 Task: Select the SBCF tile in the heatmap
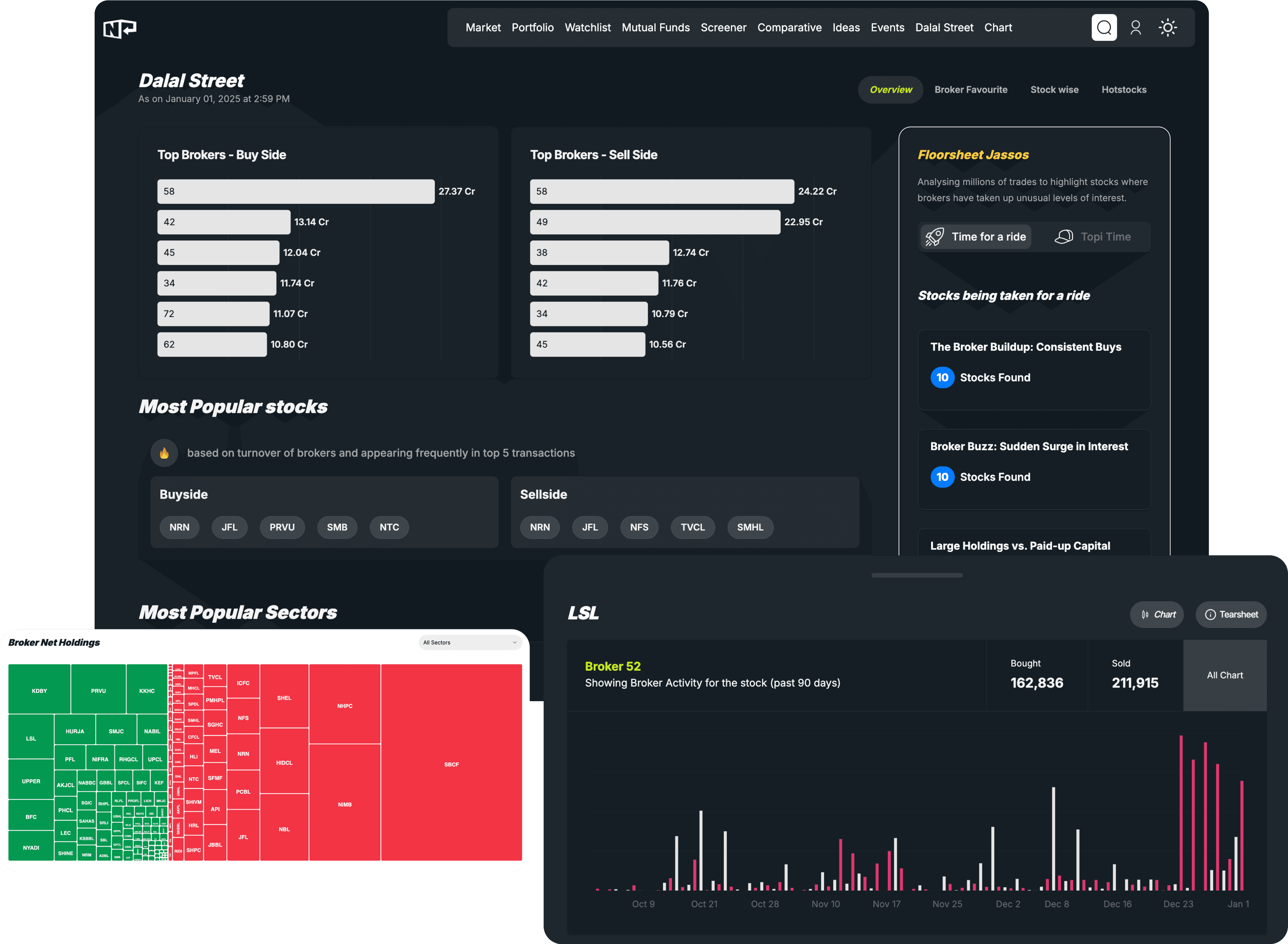tap(451, 764)
